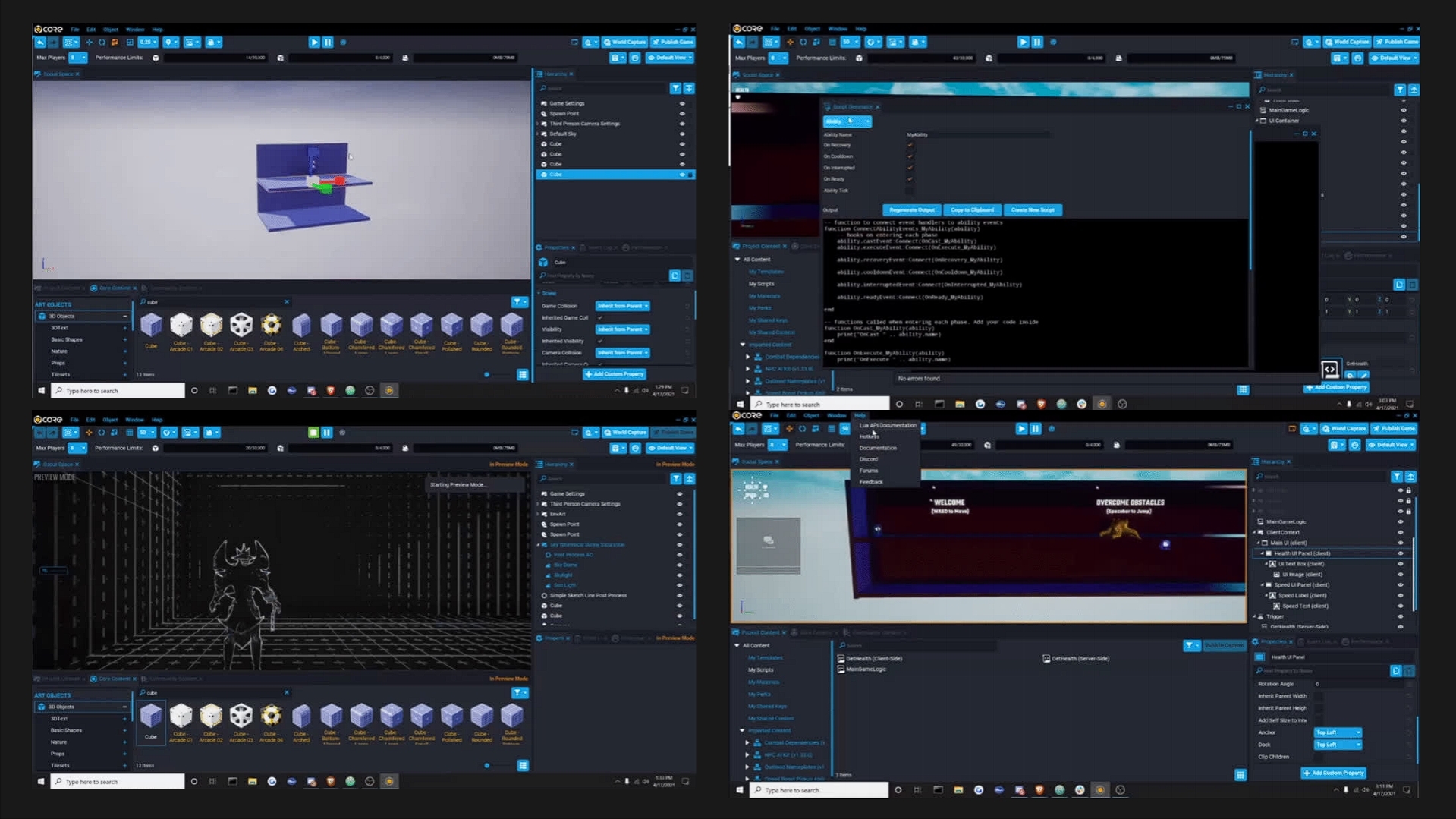The height and width of the screenshot is (819, 1456).
Task: Enable the Ability Tick checkbox
Action: (x=910, y=191)
